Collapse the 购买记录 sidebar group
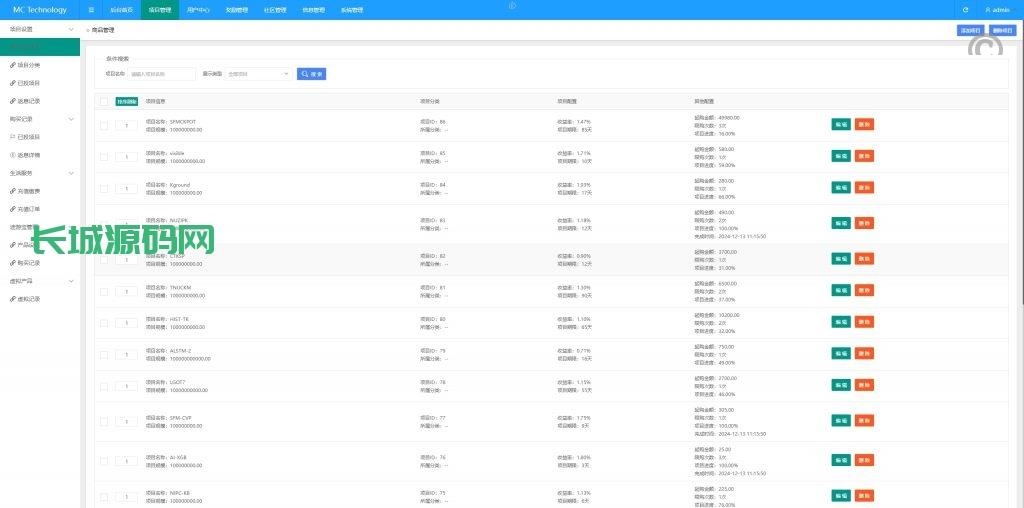This screenshot has height=508, width=1024. pyautogui.click(x=70, y=119)
